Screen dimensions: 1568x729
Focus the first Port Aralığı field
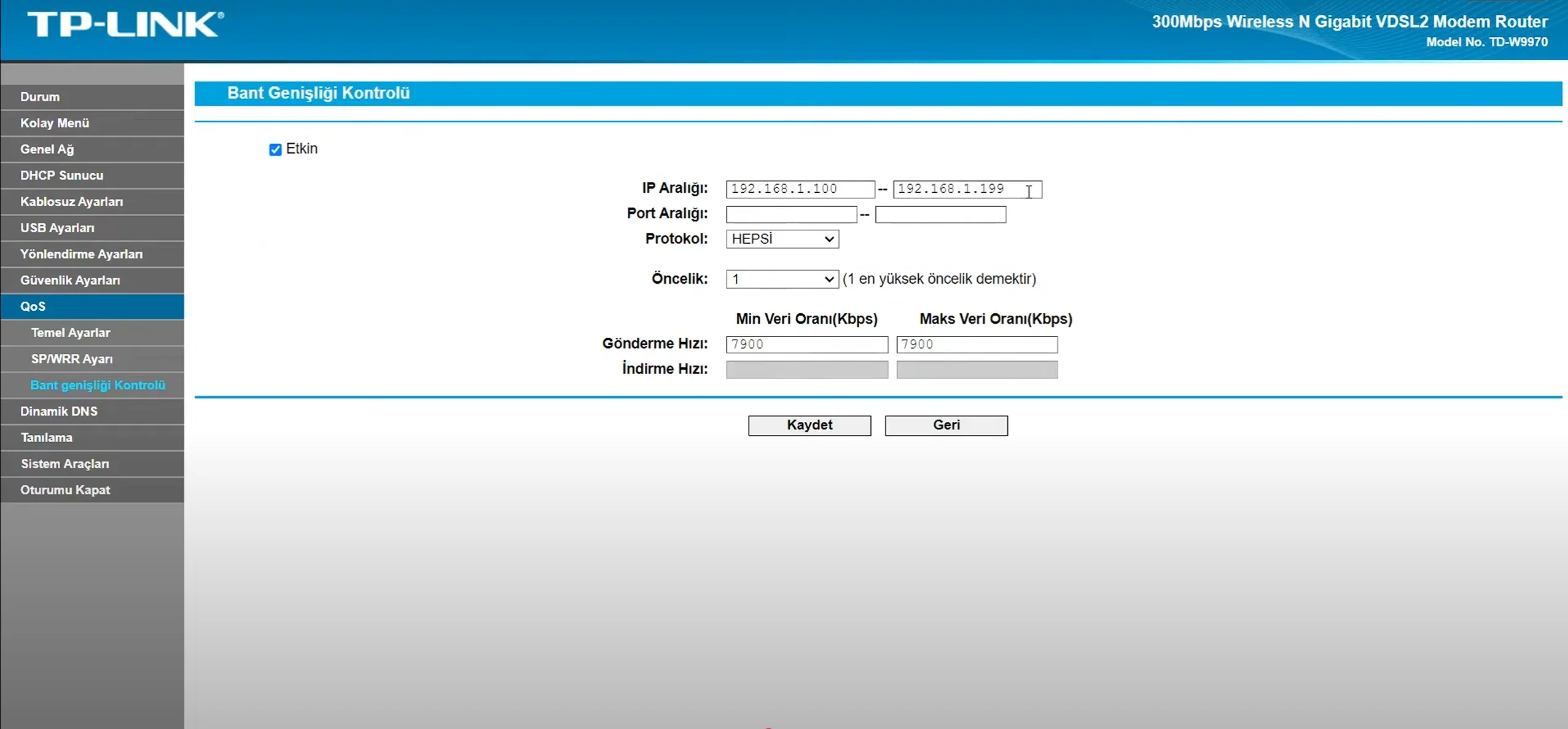click(790, 214)
